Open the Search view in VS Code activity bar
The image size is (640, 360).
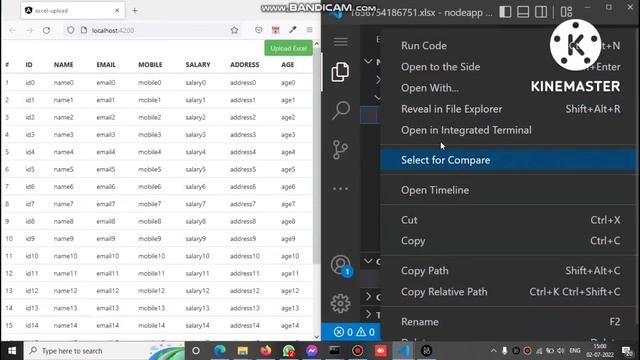[340, 111]
